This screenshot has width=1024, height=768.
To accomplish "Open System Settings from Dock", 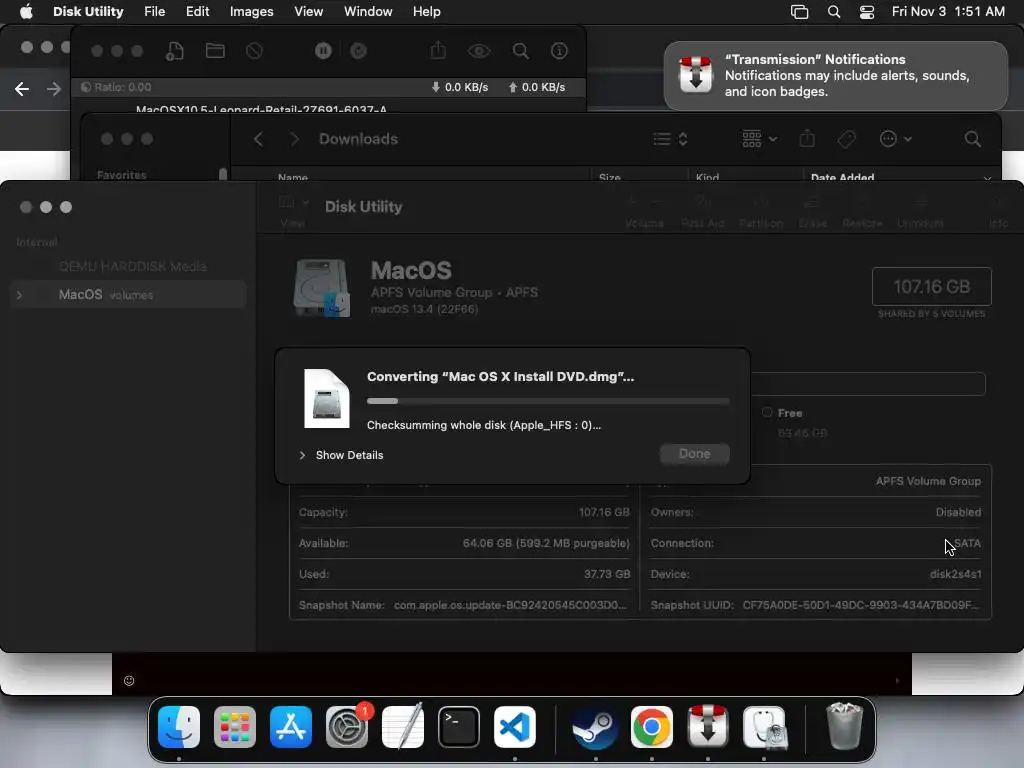I will pyautogui.click(x=347, y=727).
